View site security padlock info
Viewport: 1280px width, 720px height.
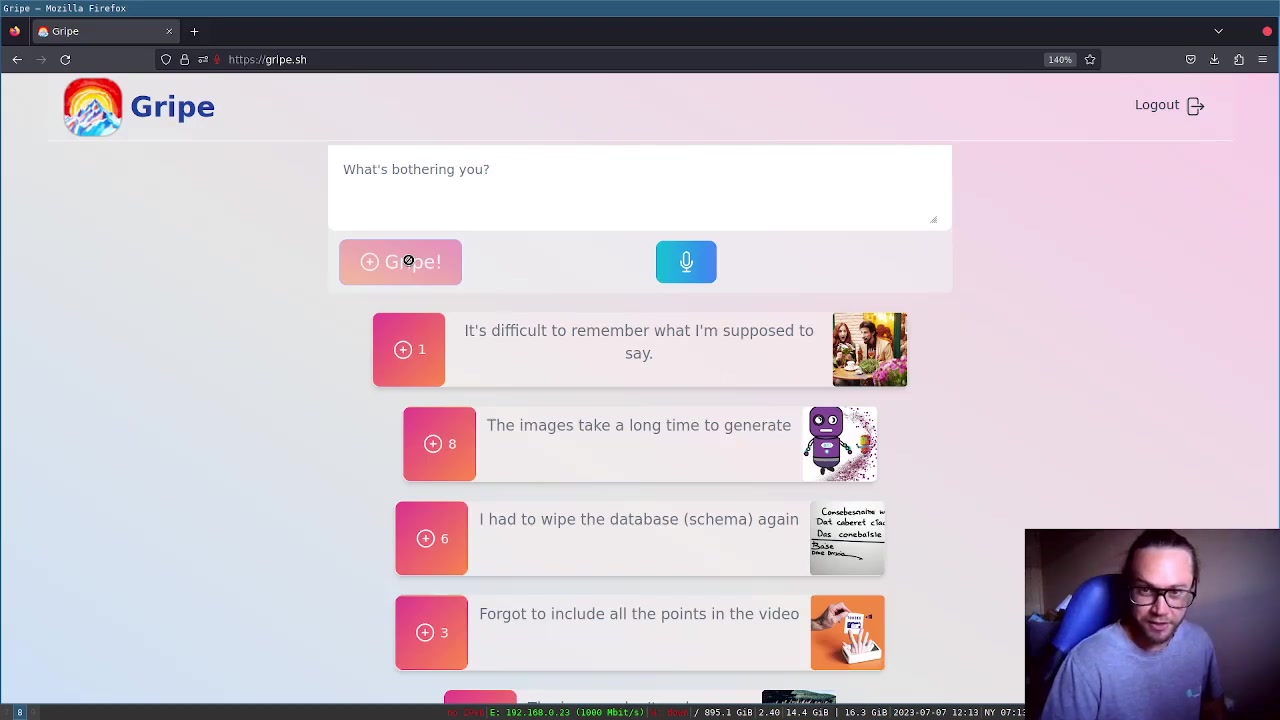pos(184,59)
